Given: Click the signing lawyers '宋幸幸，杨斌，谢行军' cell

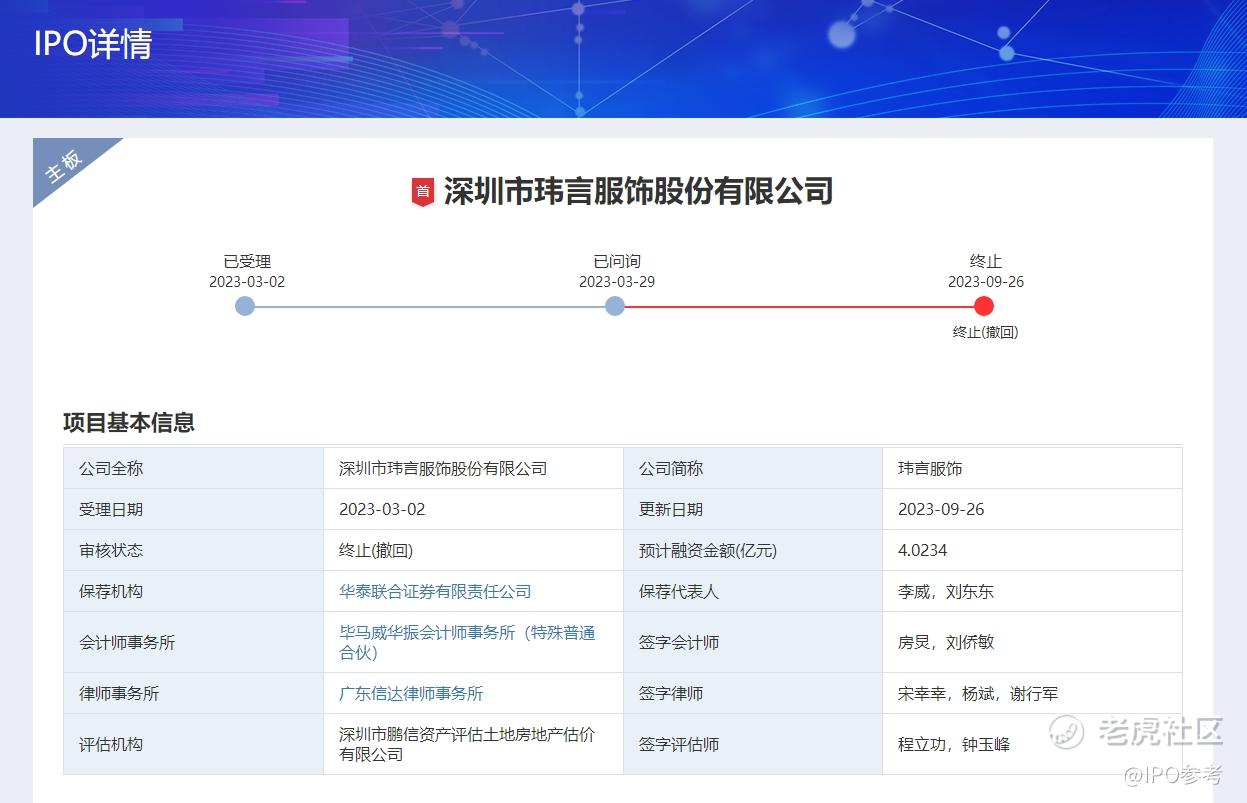Looking at the screenshot, I should click(x=977, y=693).
